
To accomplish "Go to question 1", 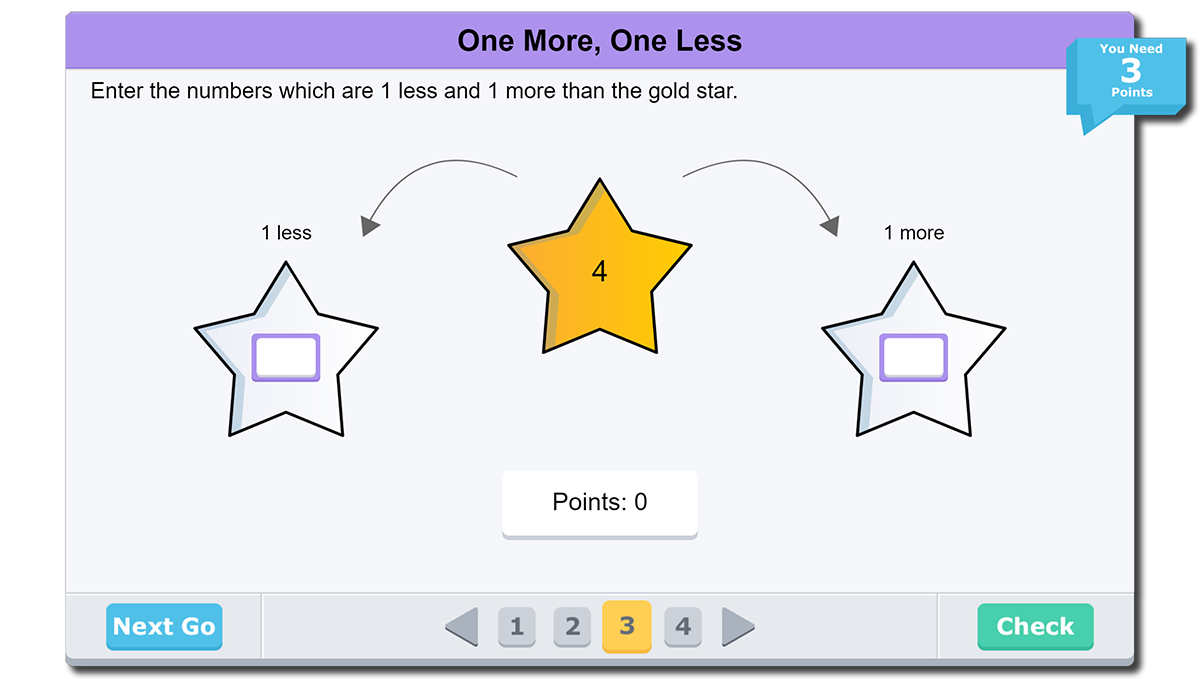I will click(x=517, y=627).
